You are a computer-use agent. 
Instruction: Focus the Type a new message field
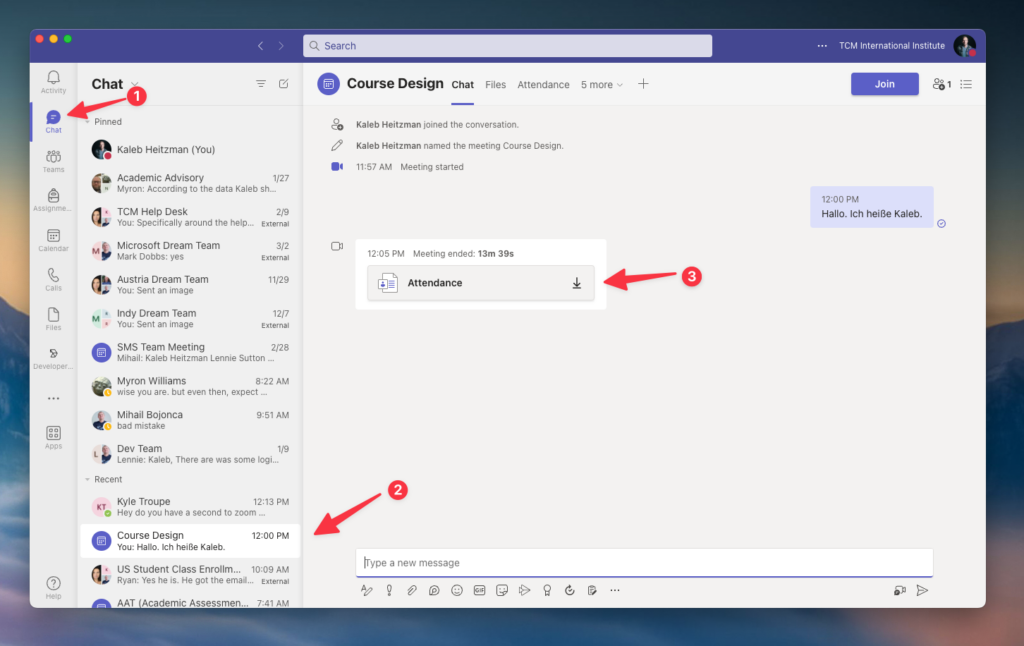(x=644, y=562)
